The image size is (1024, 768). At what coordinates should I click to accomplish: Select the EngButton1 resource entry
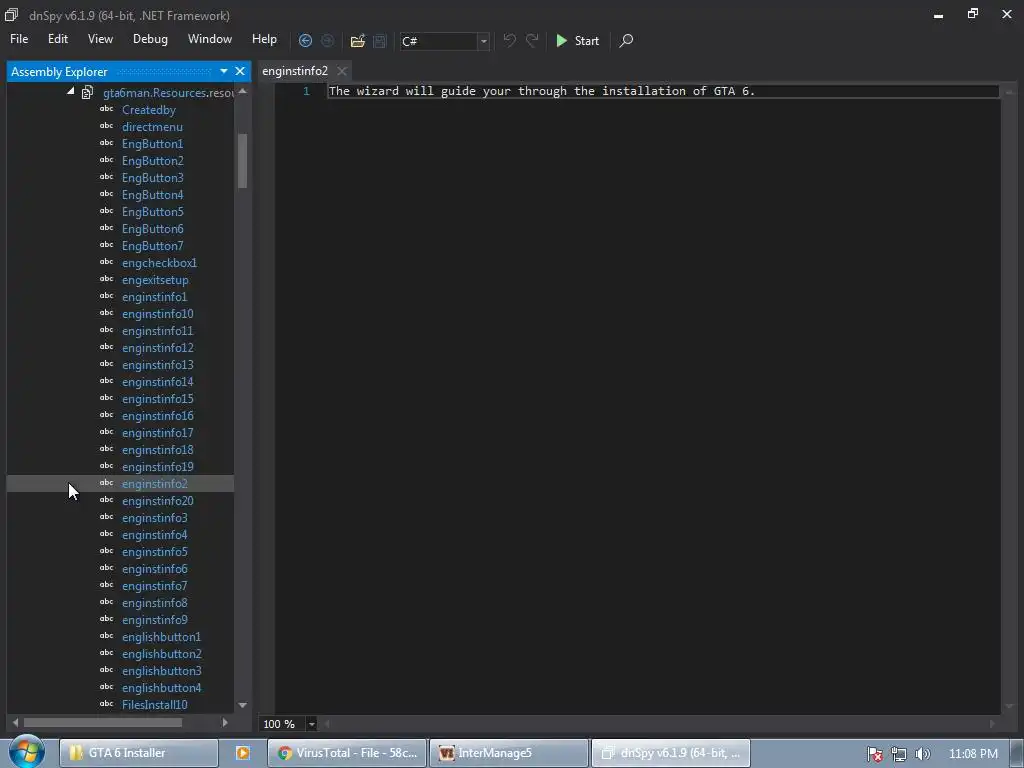(152, 144)
